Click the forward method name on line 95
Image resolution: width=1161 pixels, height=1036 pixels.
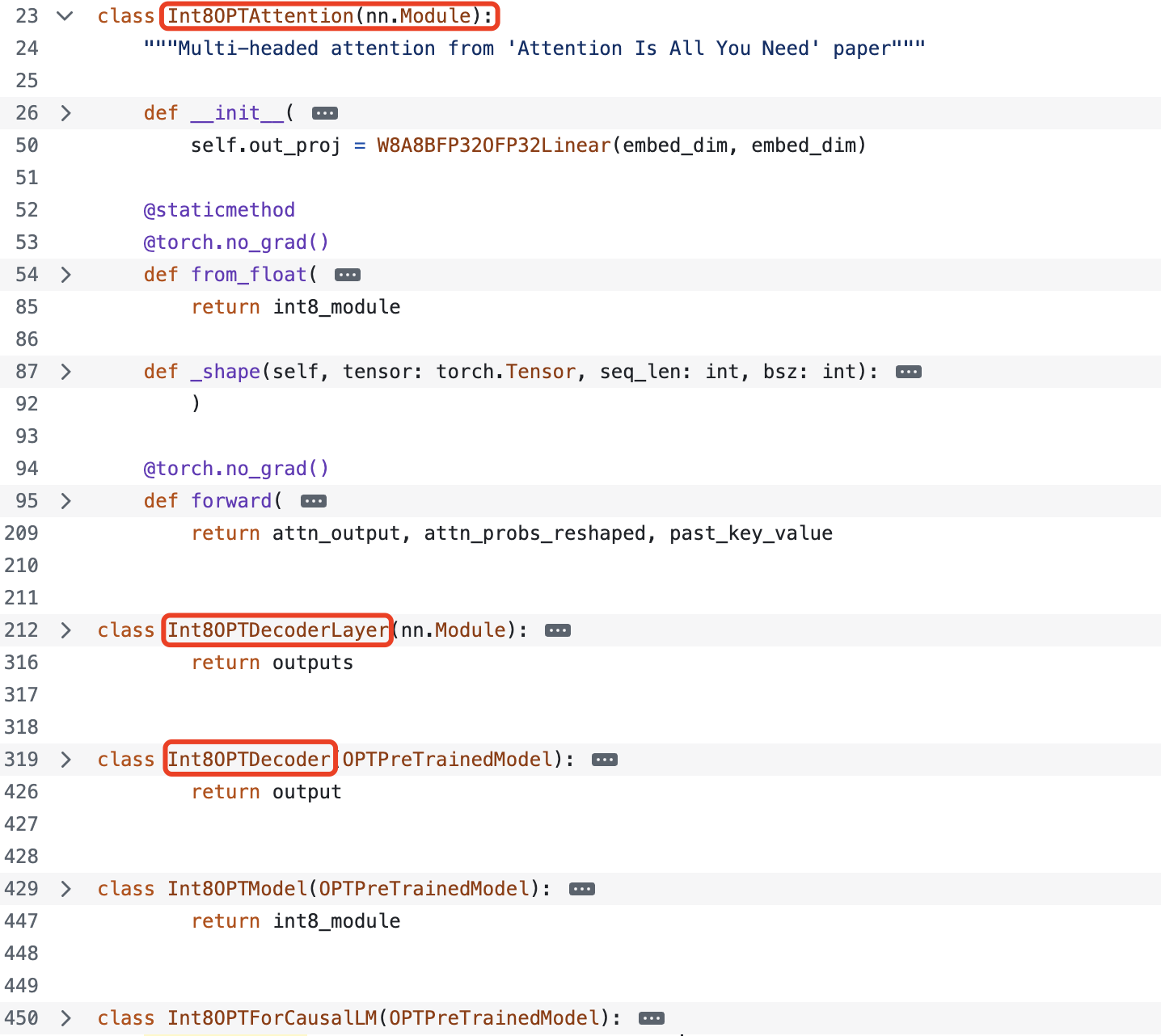pos(231,501)
